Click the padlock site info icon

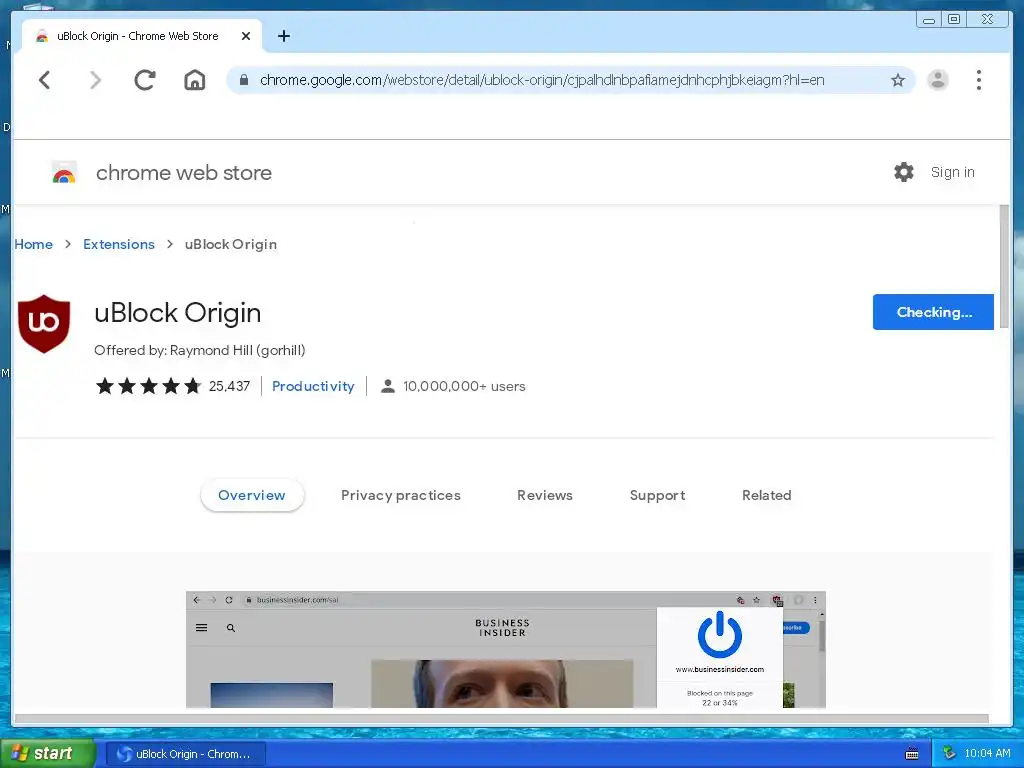(x=244, y=80)
